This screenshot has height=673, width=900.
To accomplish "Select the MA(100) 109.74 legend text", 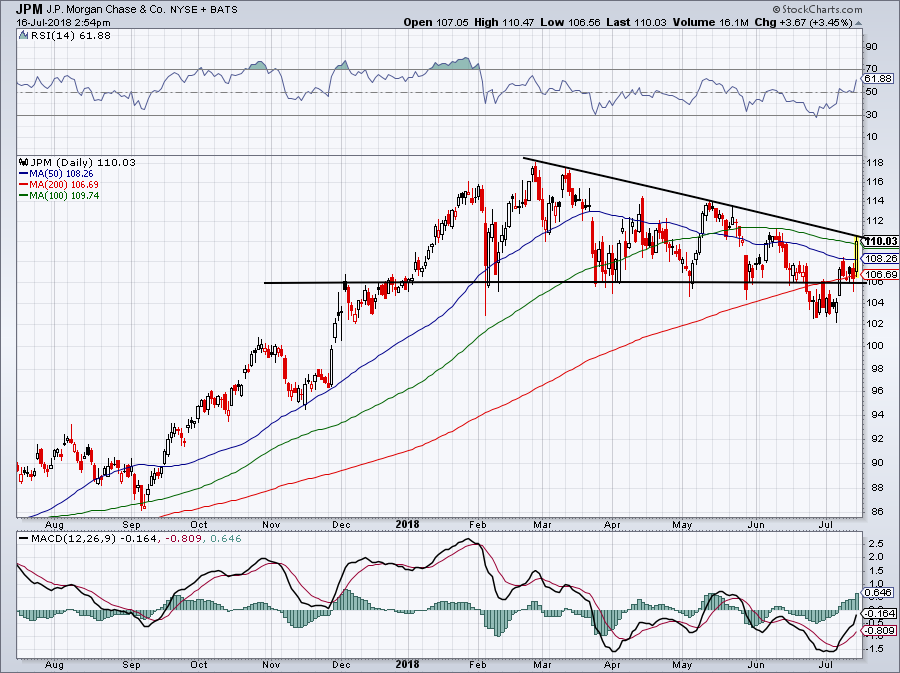I will pos(64,196).
